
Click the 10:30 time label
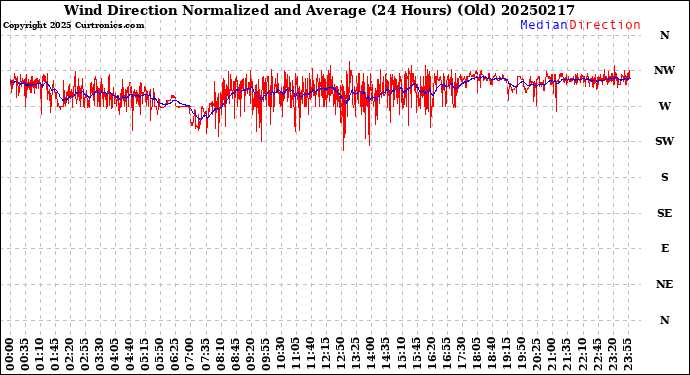tap(280, 355)
